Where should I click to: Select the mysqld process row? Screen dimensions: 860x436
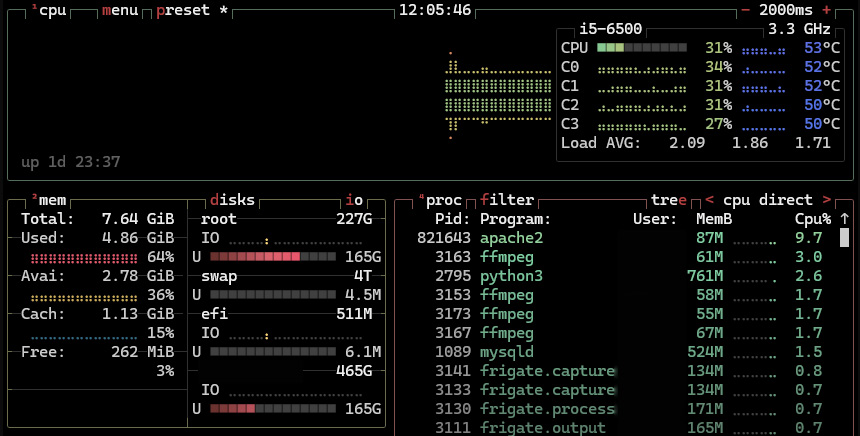pyautogui.click(x=507, y=352)
